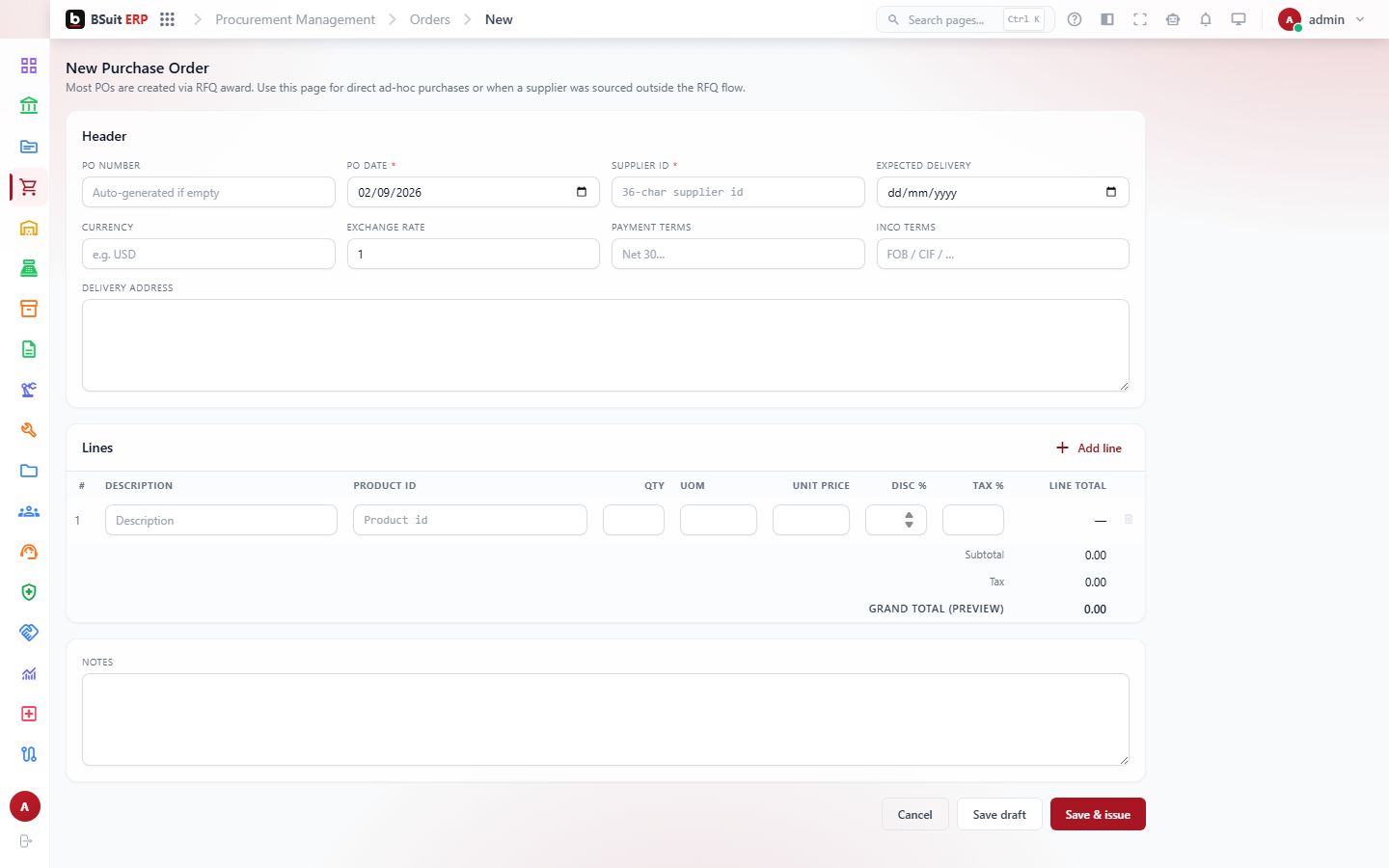Image resolution: width=1389 pixels, height=868 pixels.
Task: Delete line 1 with trash icon
Action: pyautogui.click(x=1129, y=519)
